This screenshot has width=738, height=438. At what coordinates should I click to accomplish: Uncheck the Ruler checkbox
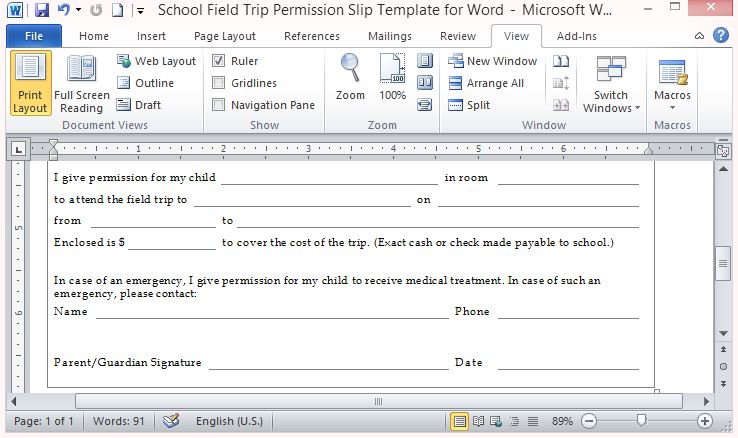tap(219, 61)
